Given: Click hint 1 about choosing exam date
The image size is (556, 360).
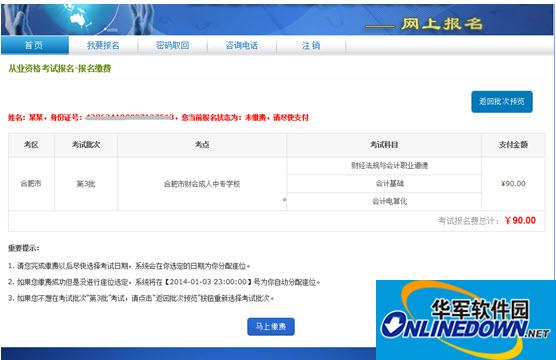Looking at the screenshot, I should pos(129,266).
